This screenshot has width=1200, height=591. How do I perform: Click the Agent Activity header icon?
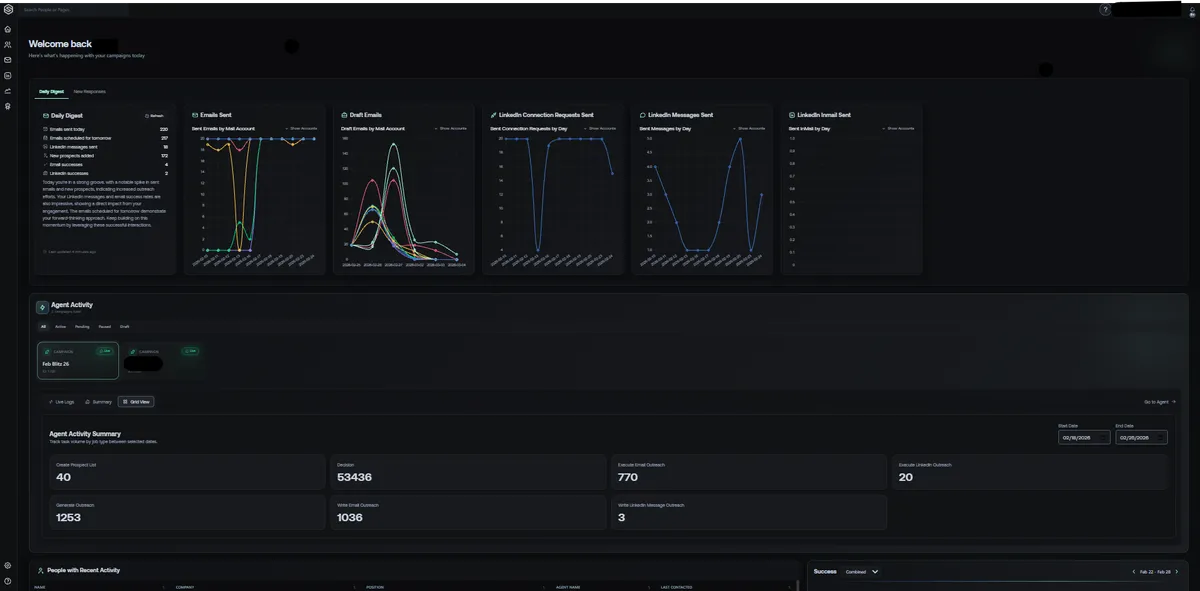tap(42, 308)
